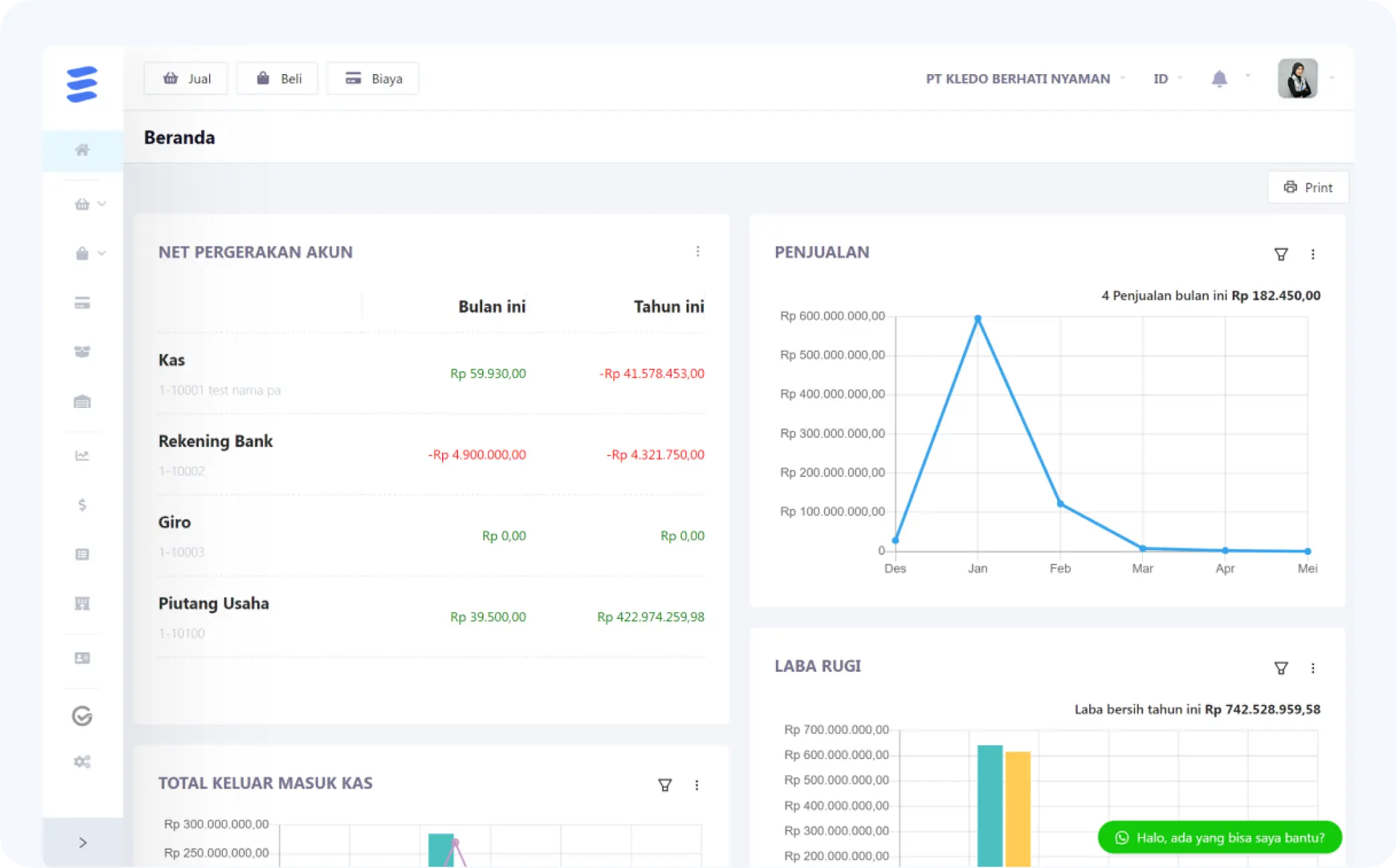The image size is (1397, 868).
Task: Select the Piutang Usaha account row
Action: click(x=431, y=617)
